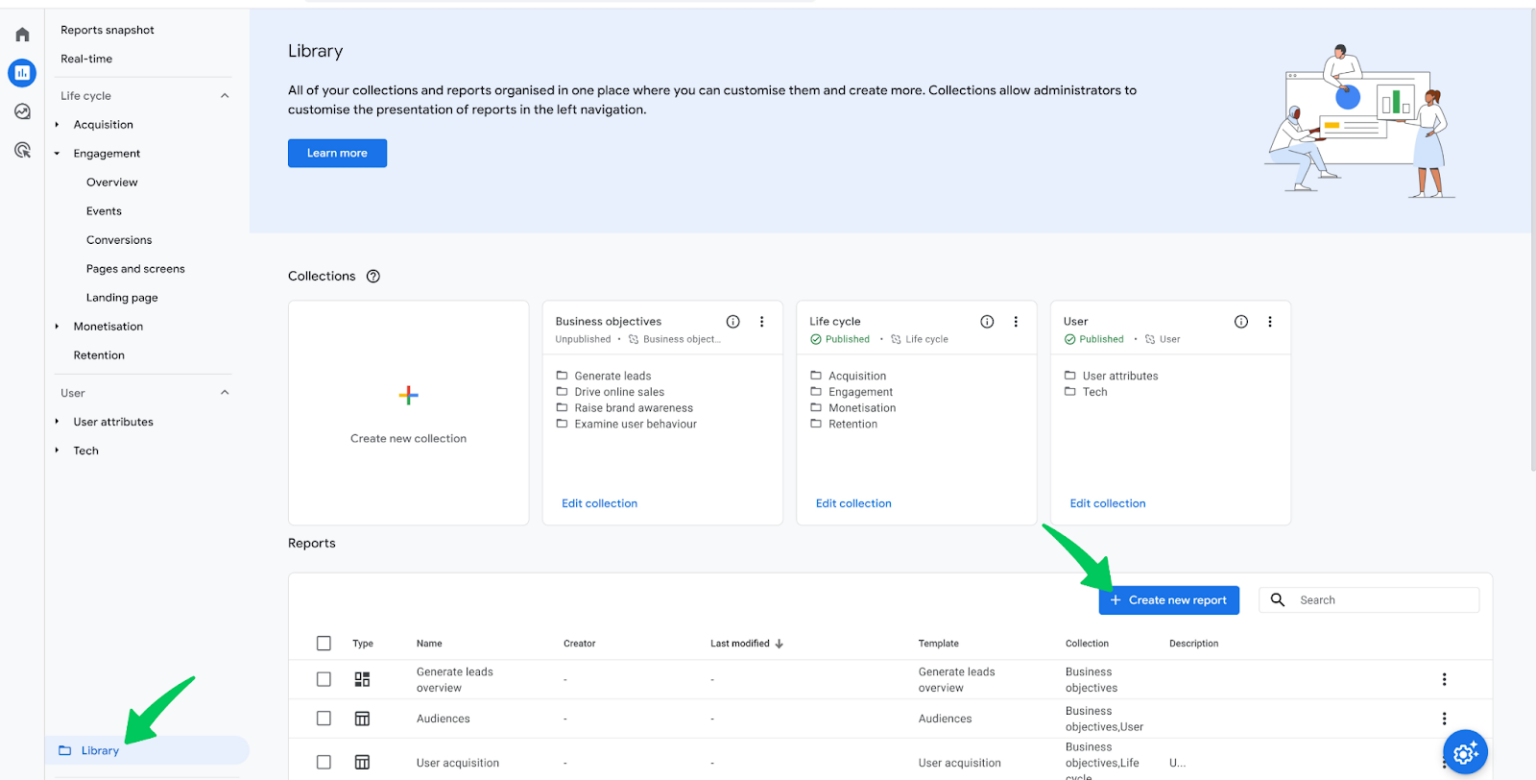Expand the Monetisation tree arrow
The image size is (1536, 780).
58,327
